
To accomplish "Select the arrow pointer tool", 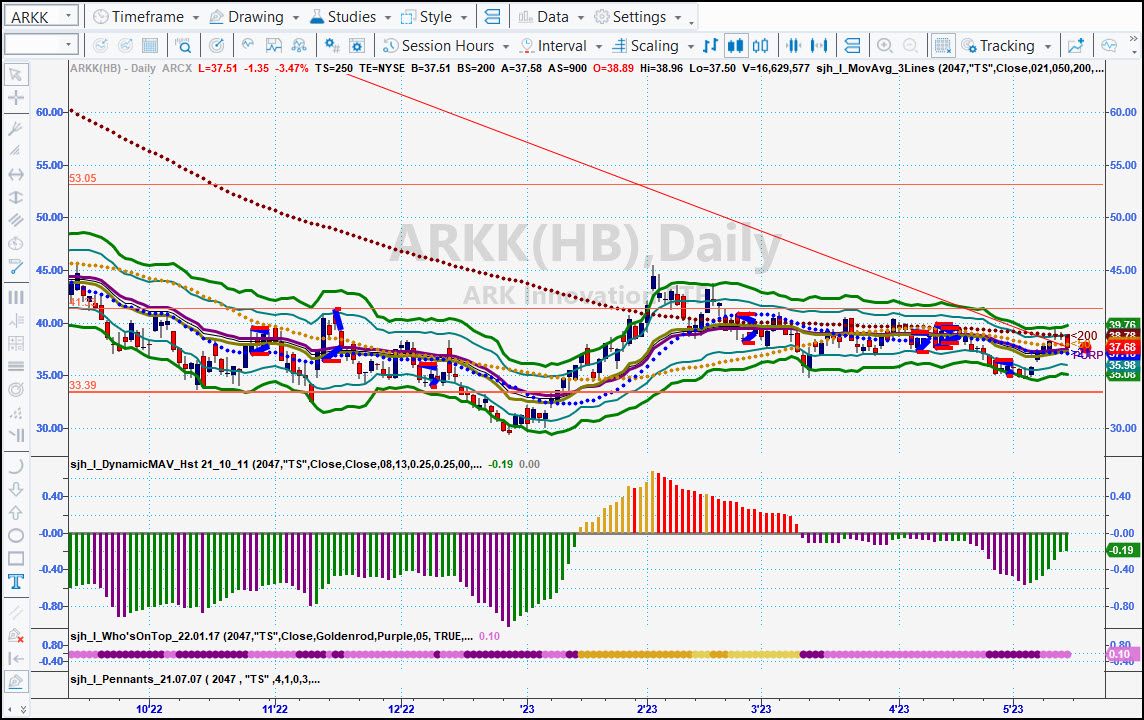I will 15,74.
